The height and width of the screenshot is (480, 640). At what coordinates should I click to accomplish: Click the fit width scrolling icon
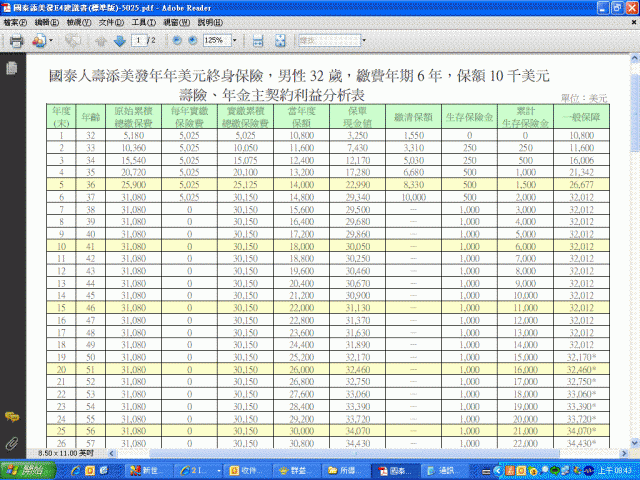click(258, 41)
